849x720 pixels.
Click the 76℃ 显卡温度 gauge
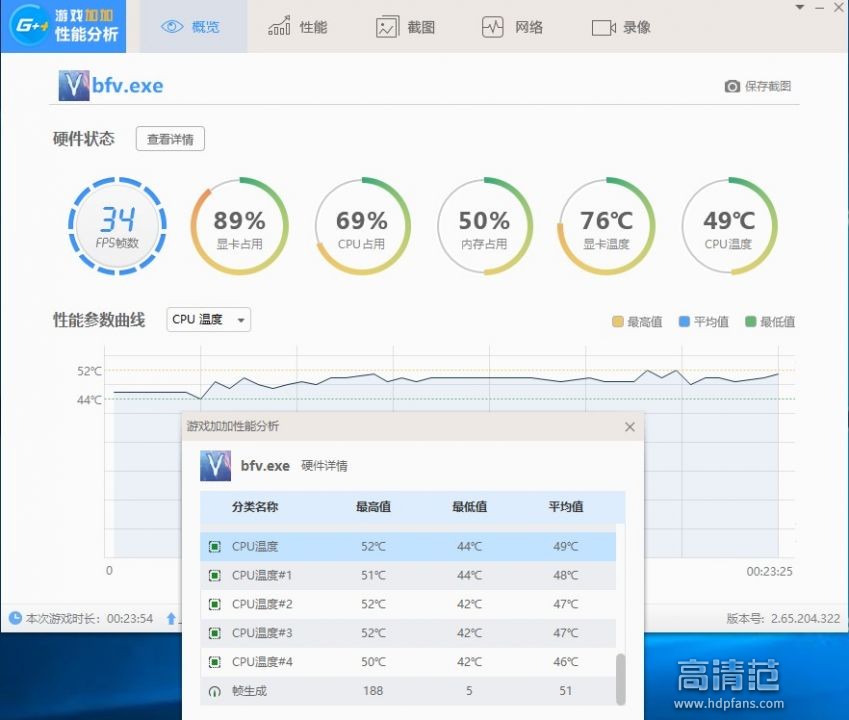tap(606, 226)
